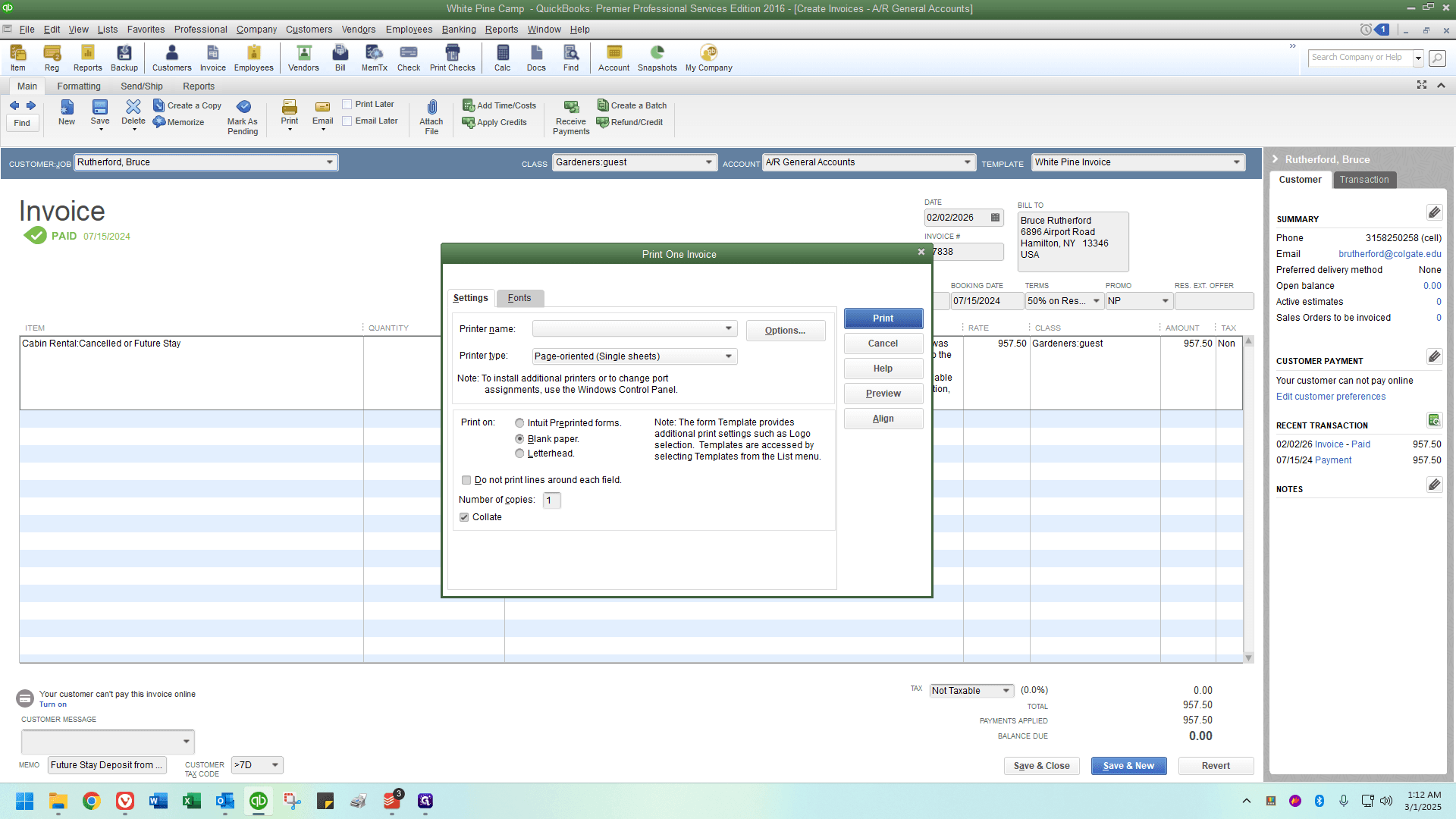Open the Template dropdown
Viewport: 1456px width, 819px height.
click(x=1237, y=162)
